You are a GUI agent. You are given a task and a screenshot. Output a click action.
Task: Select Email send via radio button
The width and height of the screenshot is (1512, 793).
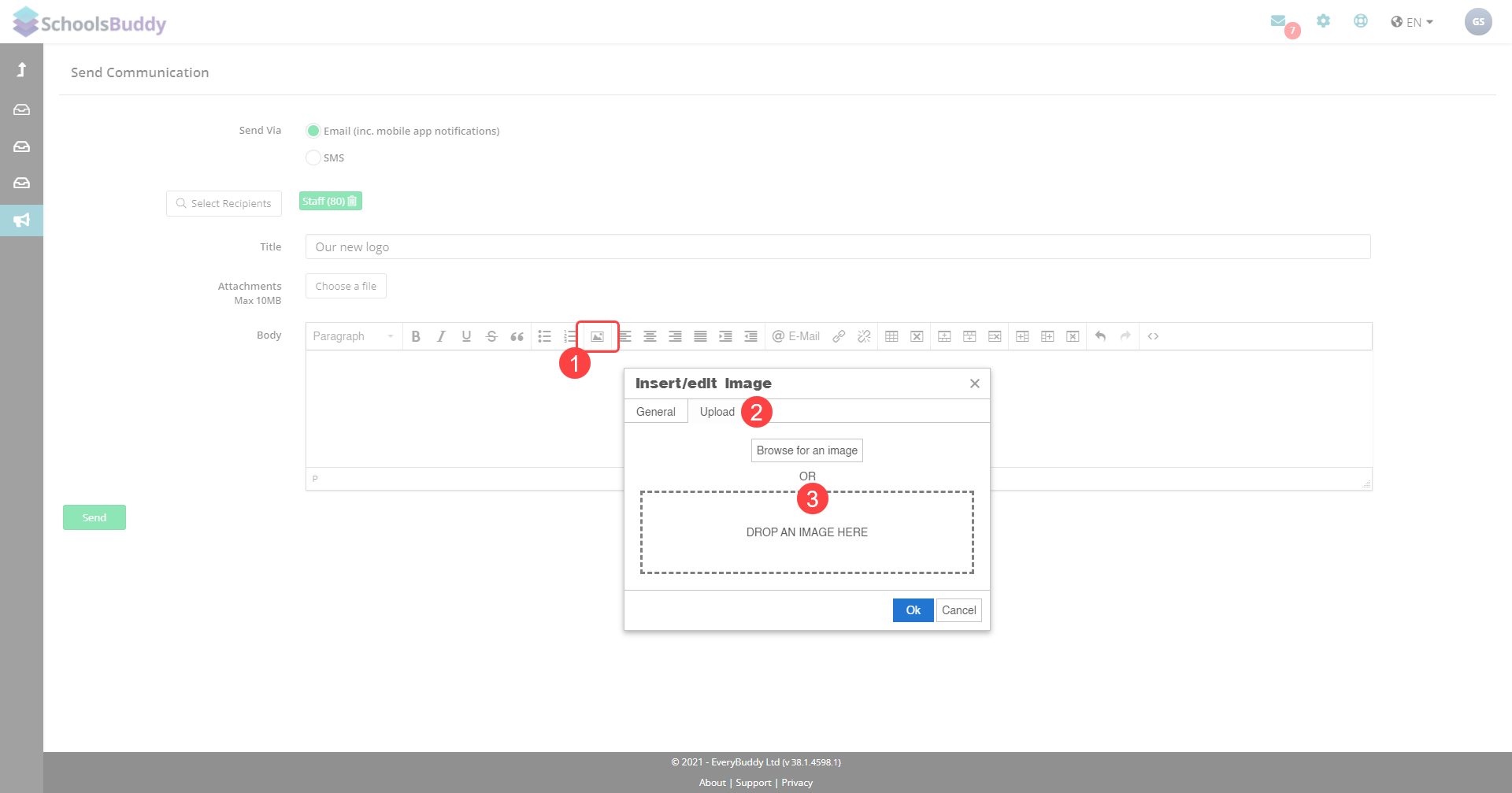313,131
